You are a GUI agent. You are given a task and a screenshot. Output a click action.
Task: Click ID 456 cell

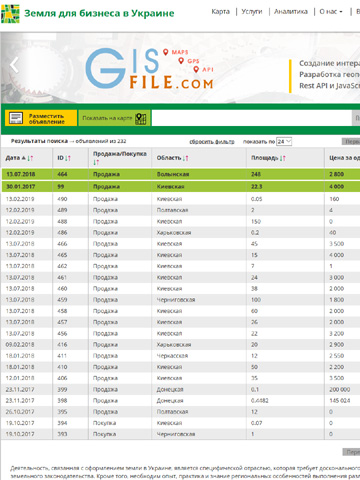[x=62, y=334]
